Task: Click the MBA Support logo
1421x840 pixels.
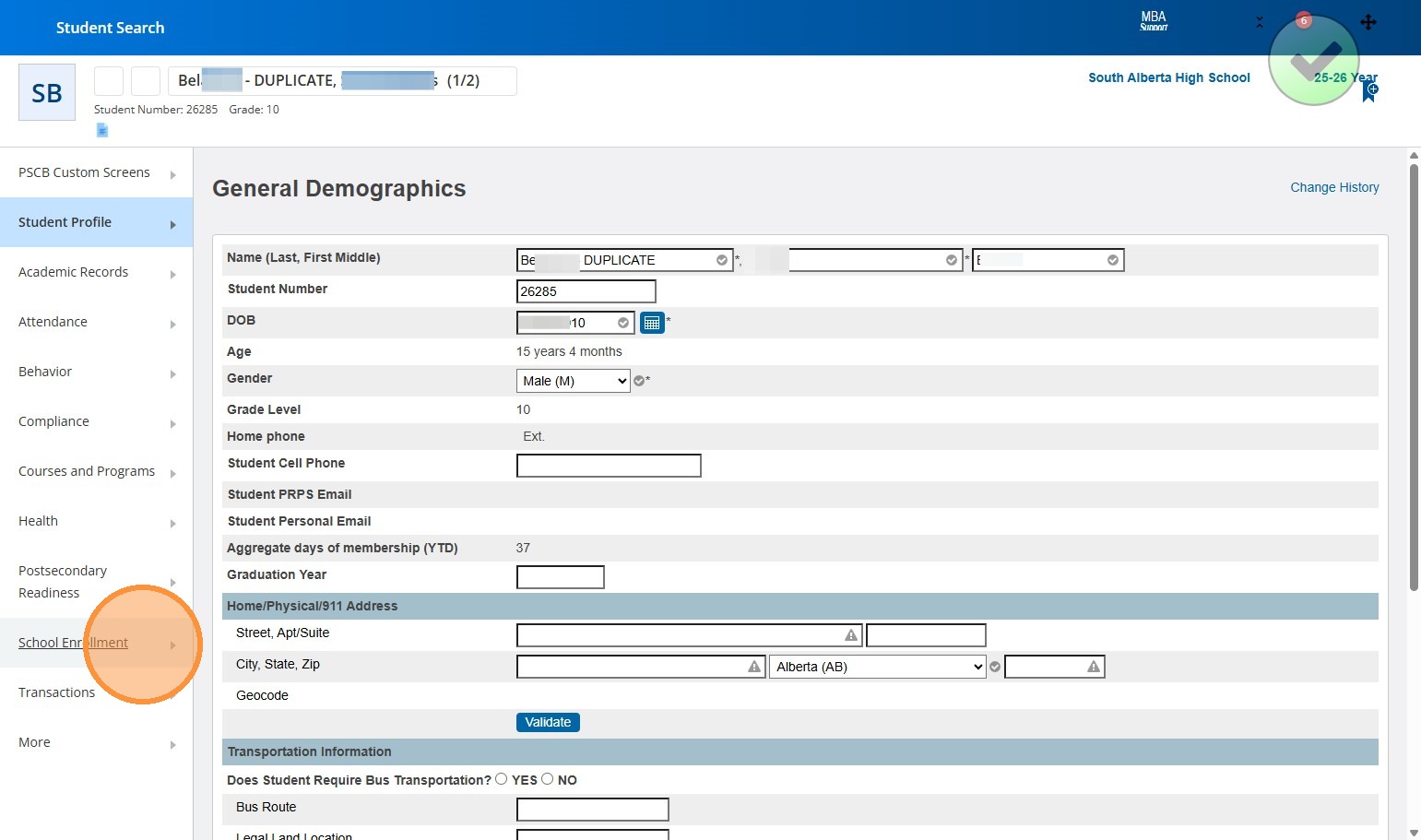Action: coord(1154,21)
